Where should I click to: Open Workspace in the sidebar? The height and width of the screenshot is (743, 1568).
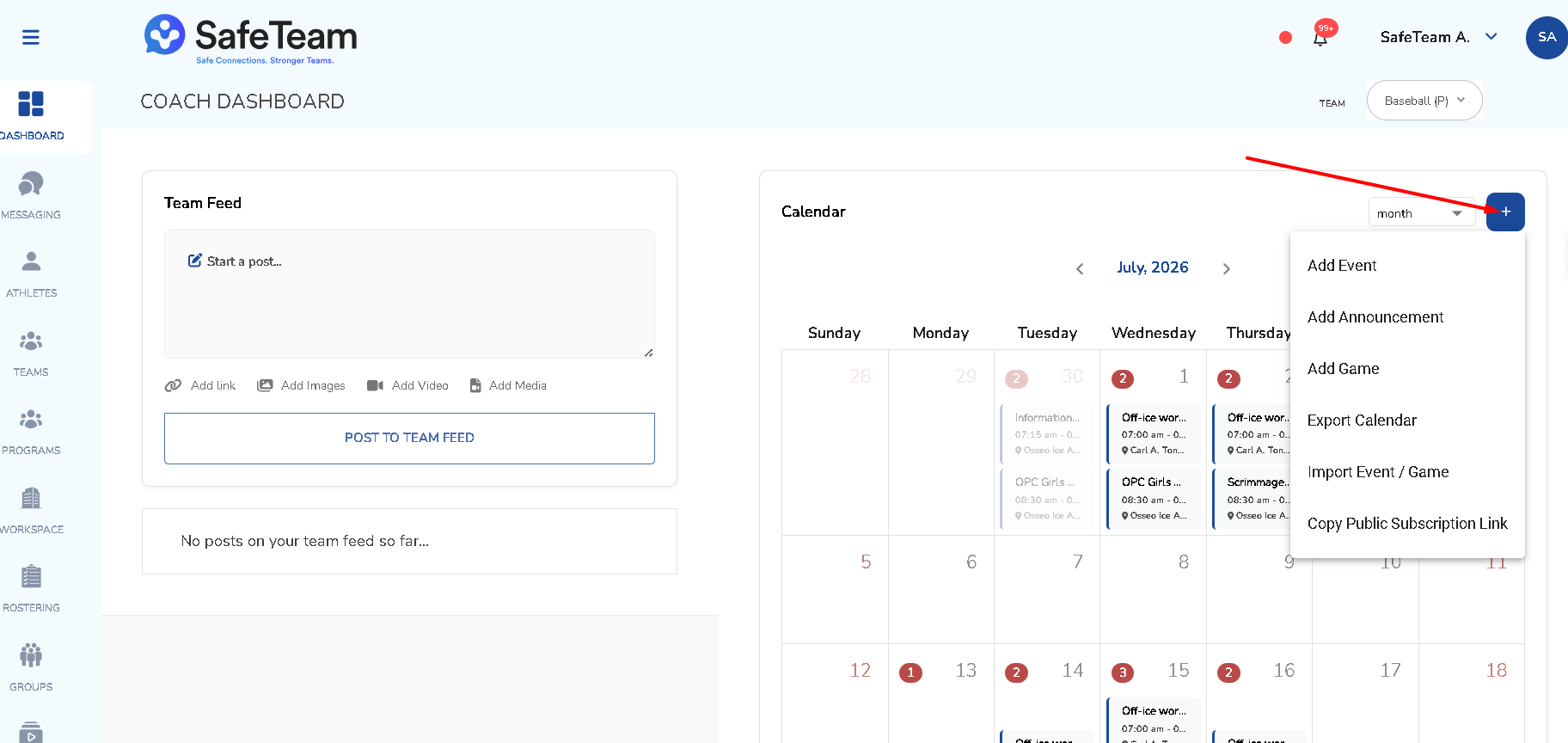click(x=31, y=510)
